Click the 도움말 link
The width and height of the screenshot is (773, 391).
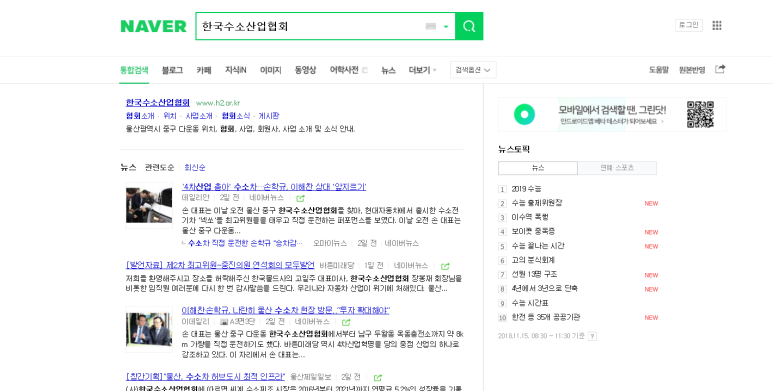coord(659,70)
